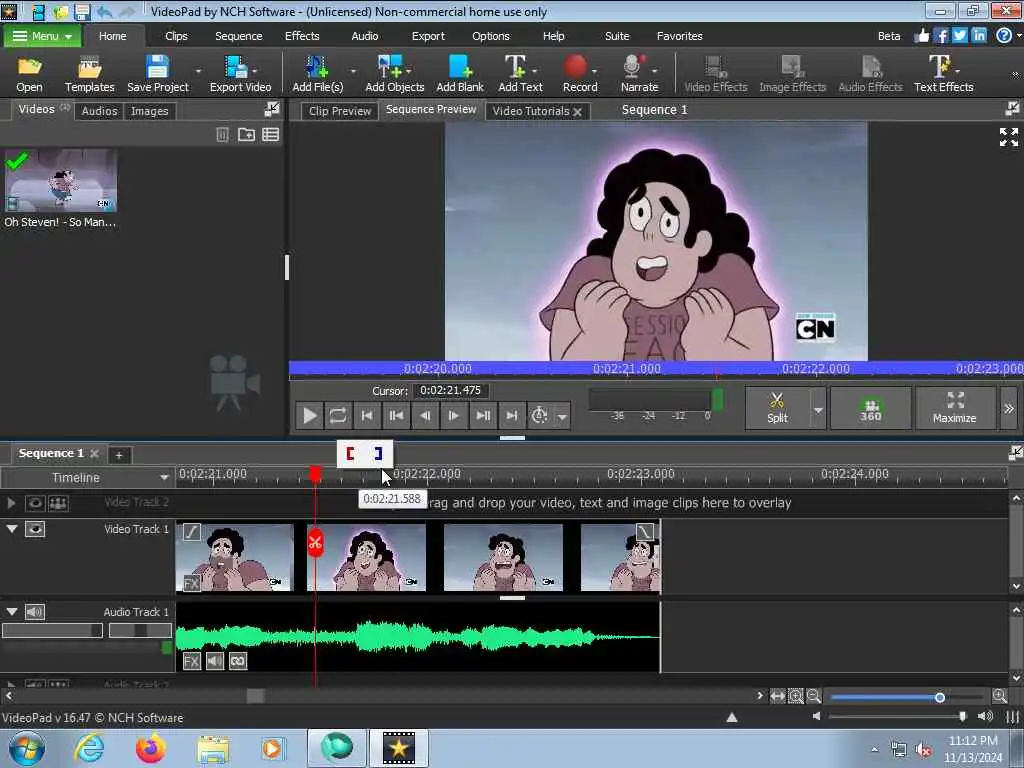
Task: Open the Save Project dropdown arrow
Action: coord(199,71)
